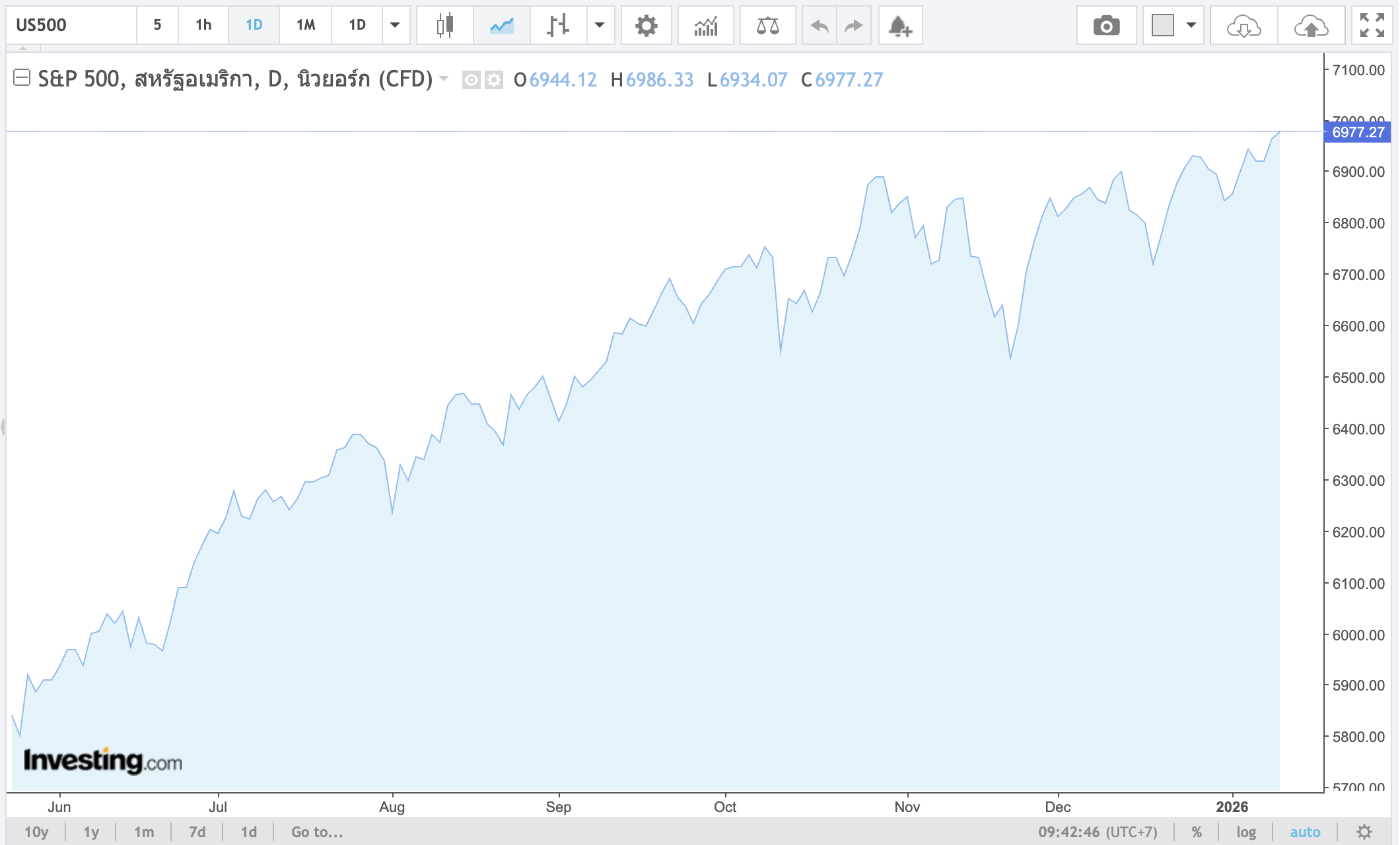This screenshot has height=845, width=1400.
Task: Open the indicators chart icon
Action: click(706, 26)
